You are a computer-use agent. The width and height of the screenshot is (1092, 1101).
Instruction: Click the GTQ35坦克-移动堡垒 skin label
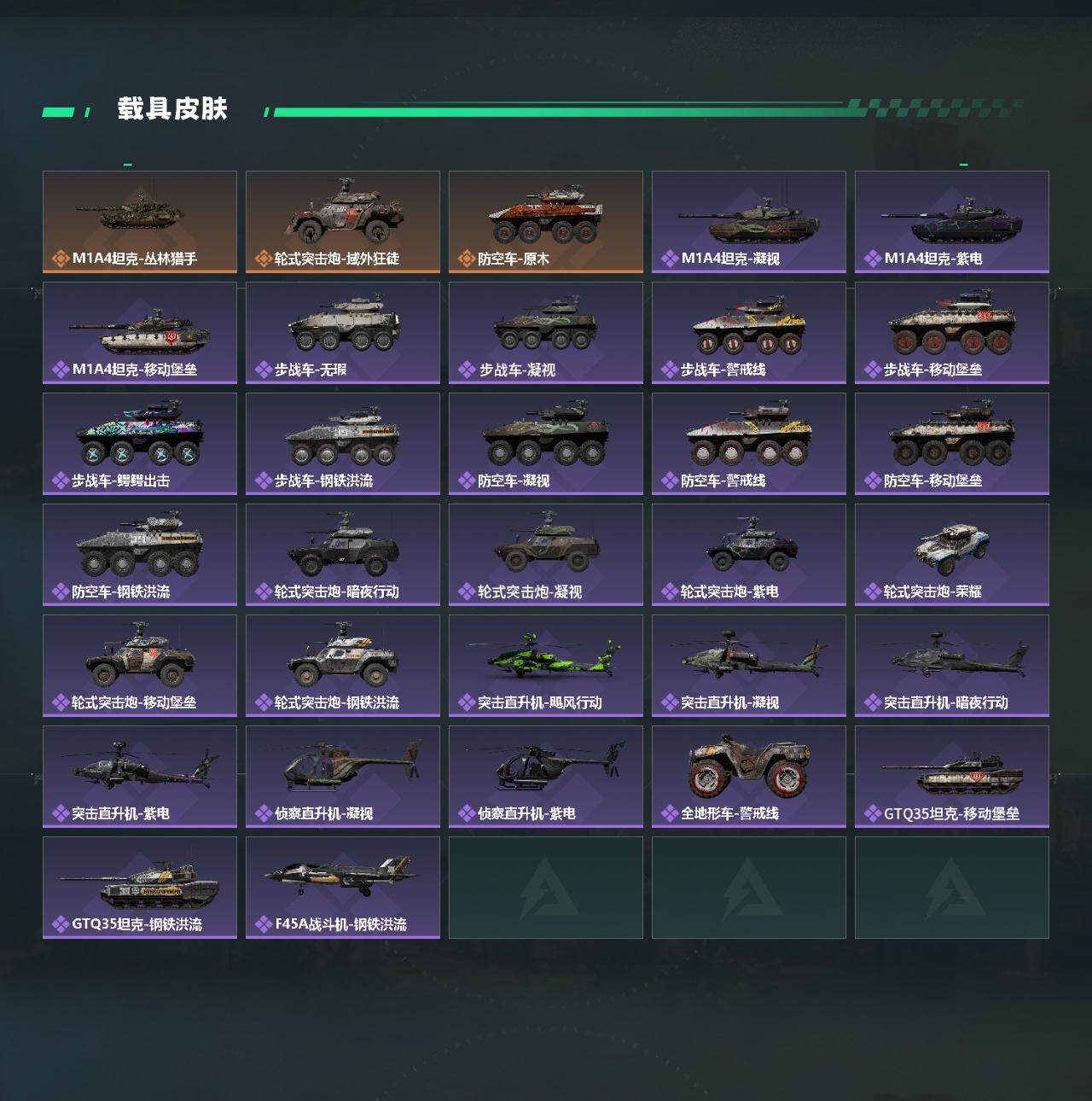(x=951, y=813)
